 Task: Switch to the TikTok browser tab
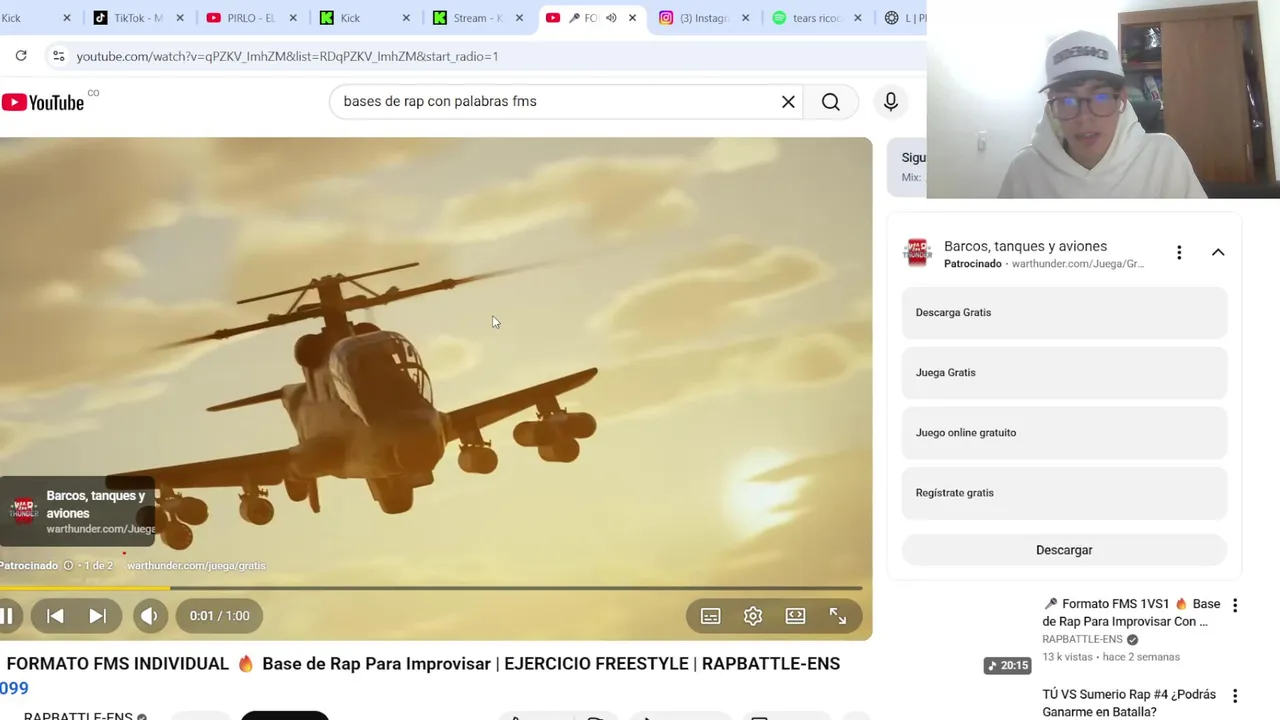coord(138,18)
